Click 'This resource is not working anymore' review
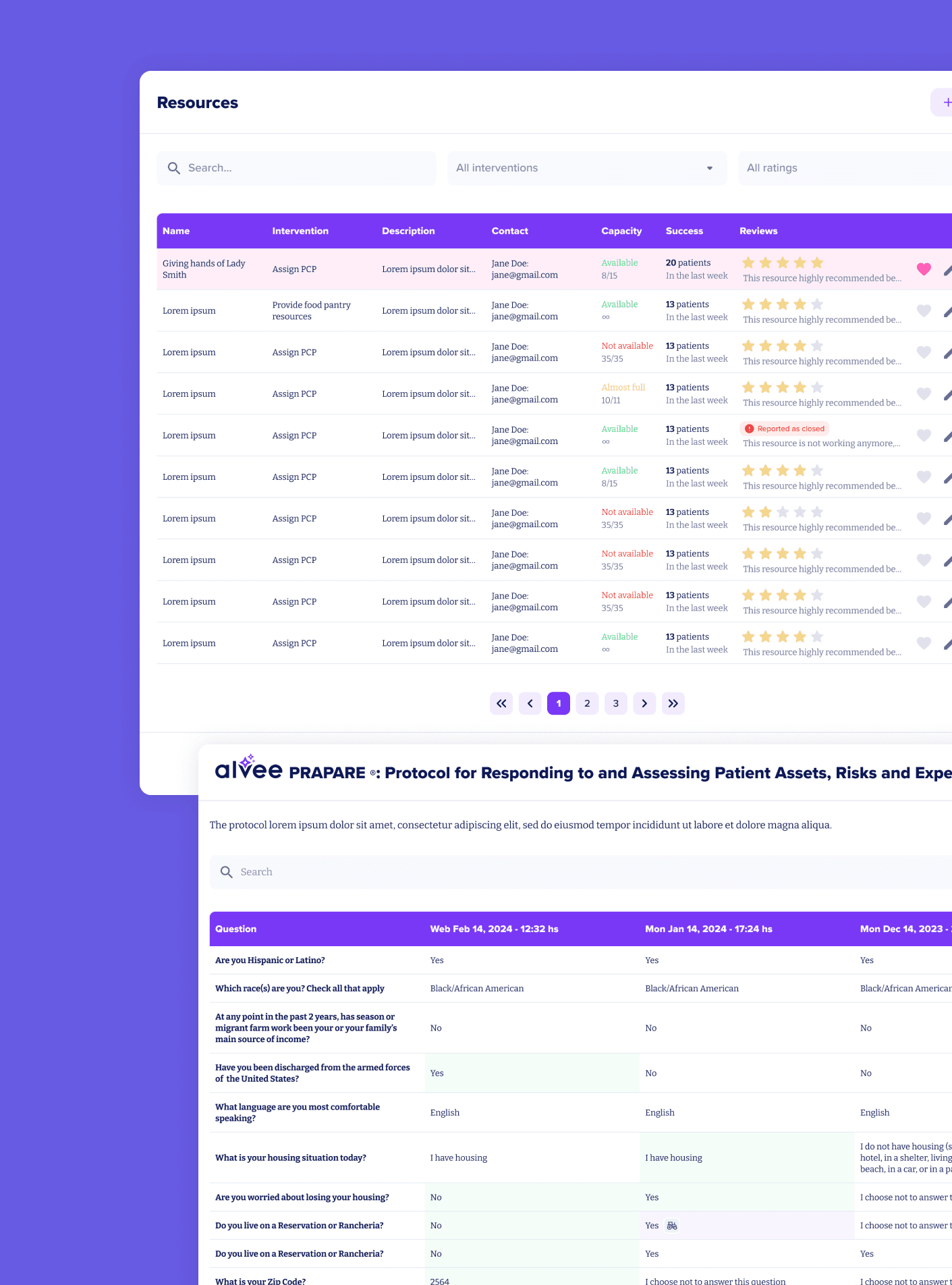 point(822,443)
